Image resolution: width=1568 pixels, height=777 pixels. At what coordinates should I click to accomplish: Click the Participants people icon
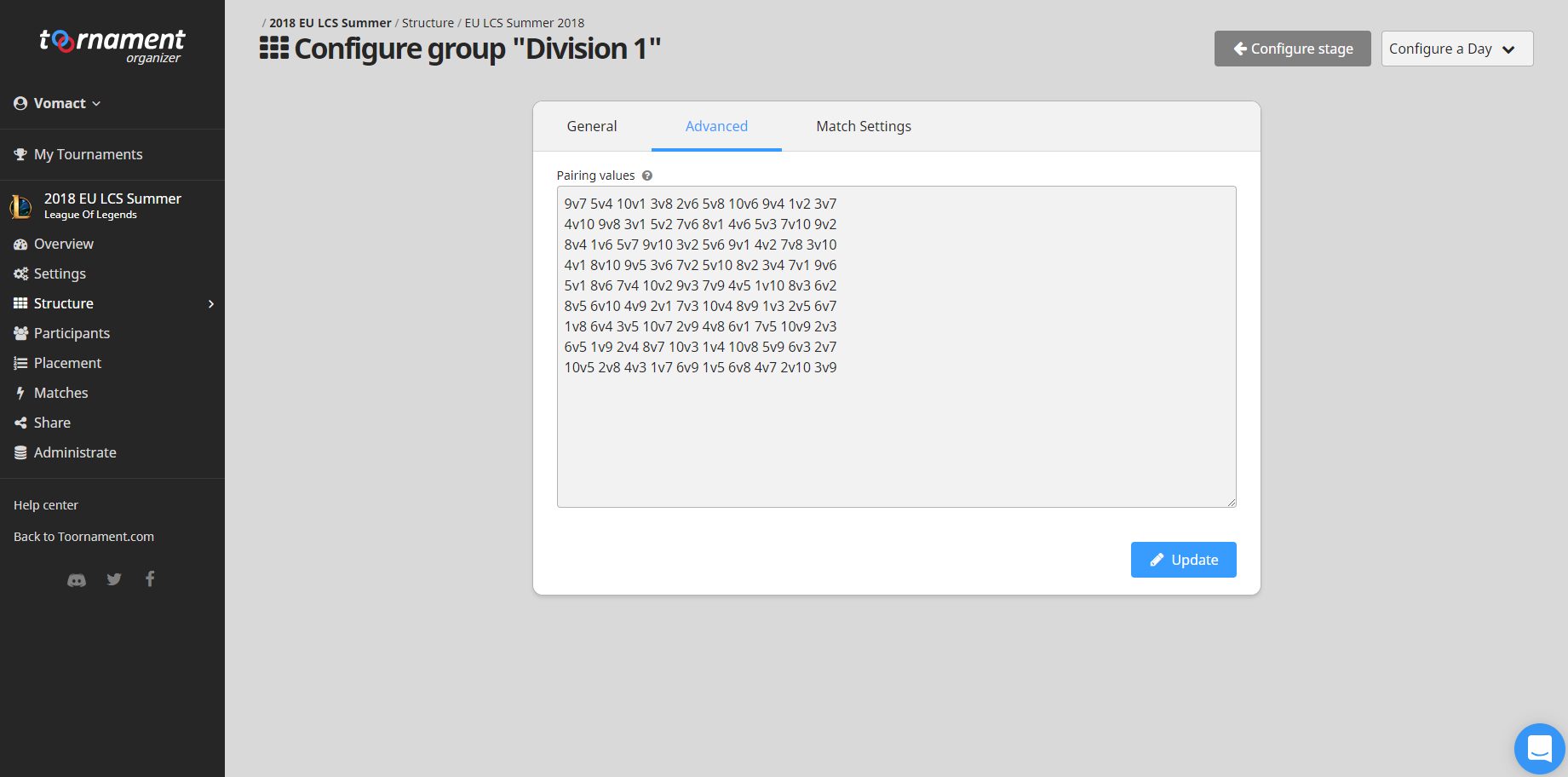click(20, 333)
